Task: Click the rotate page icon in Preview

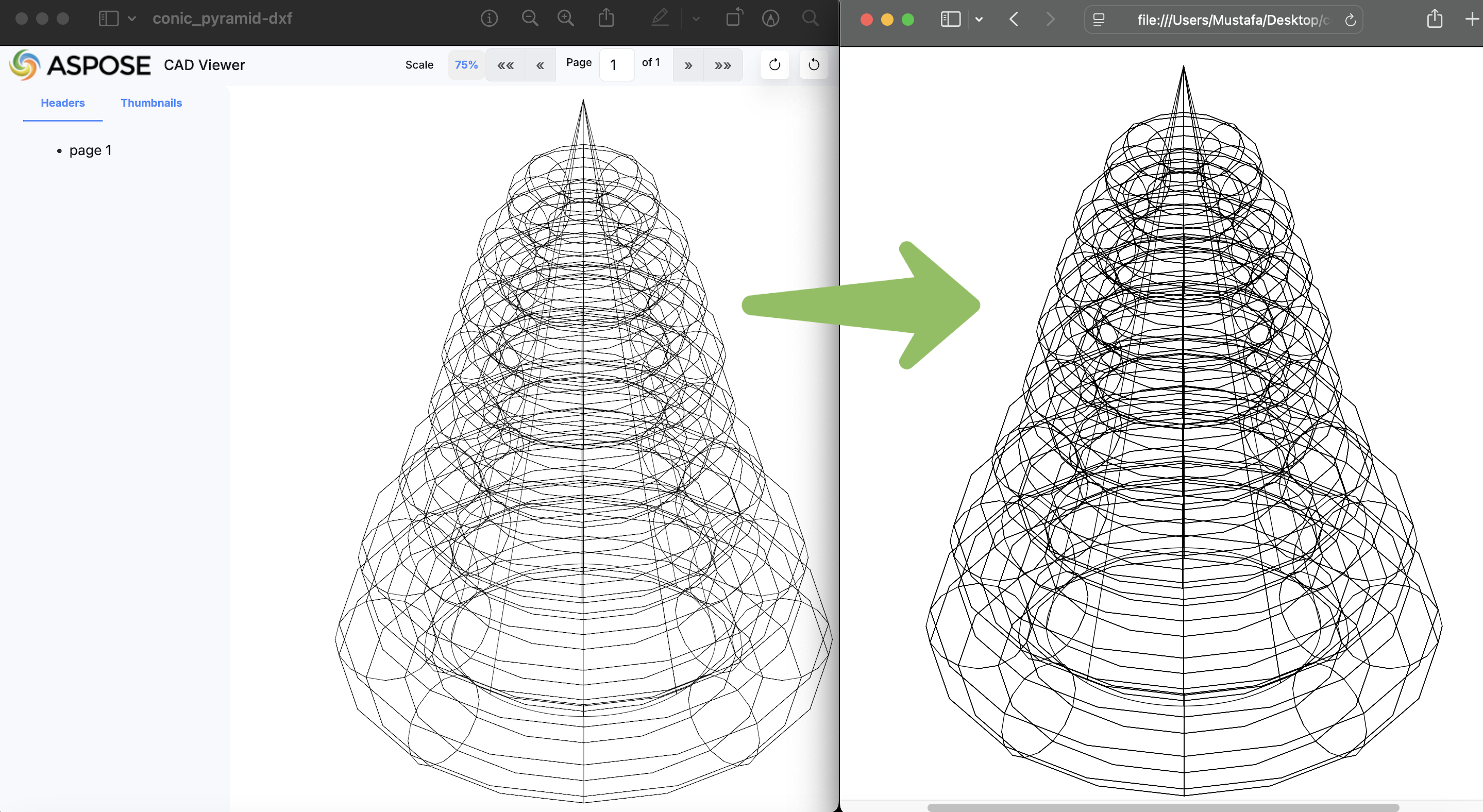Action: pyautogui.click(x=734, y=19)
